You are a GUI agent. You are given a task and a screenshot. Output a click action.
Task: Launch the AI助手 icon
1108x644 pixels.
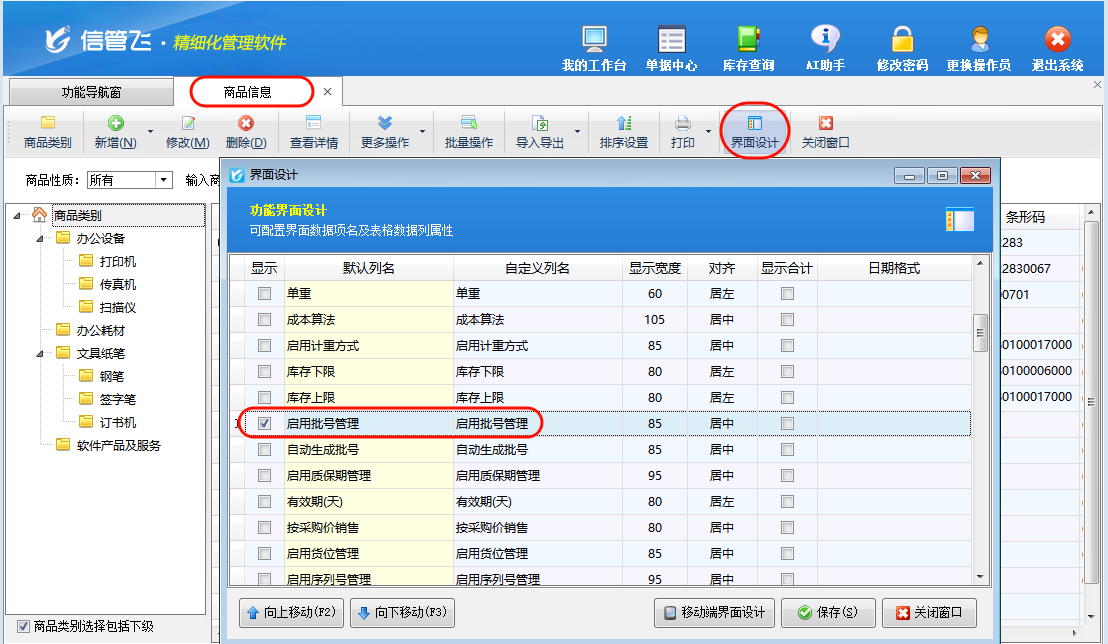click(x=825, y=40)
